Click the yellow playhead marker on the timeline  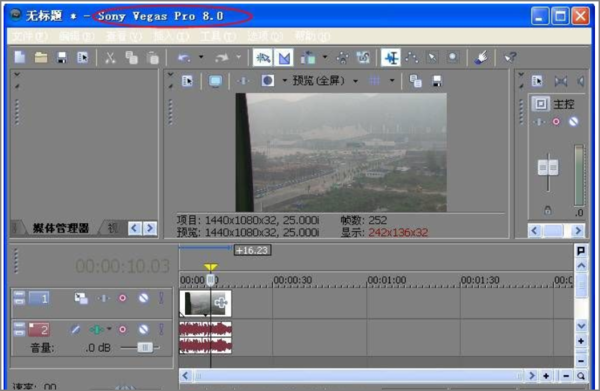pyautogui.click(x=210, y=267)
